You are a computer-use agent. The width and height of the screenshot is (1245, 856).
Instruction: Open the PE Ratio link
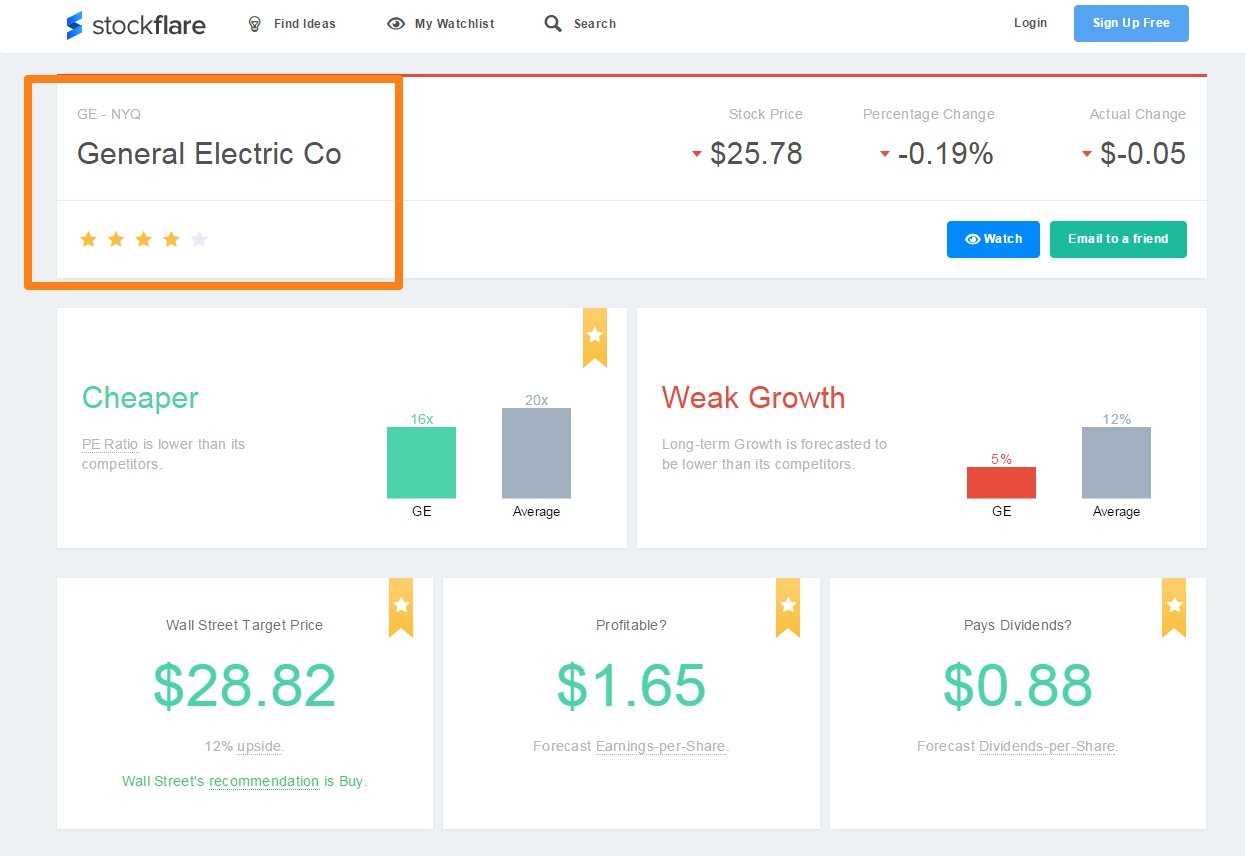tap(109, 444)
